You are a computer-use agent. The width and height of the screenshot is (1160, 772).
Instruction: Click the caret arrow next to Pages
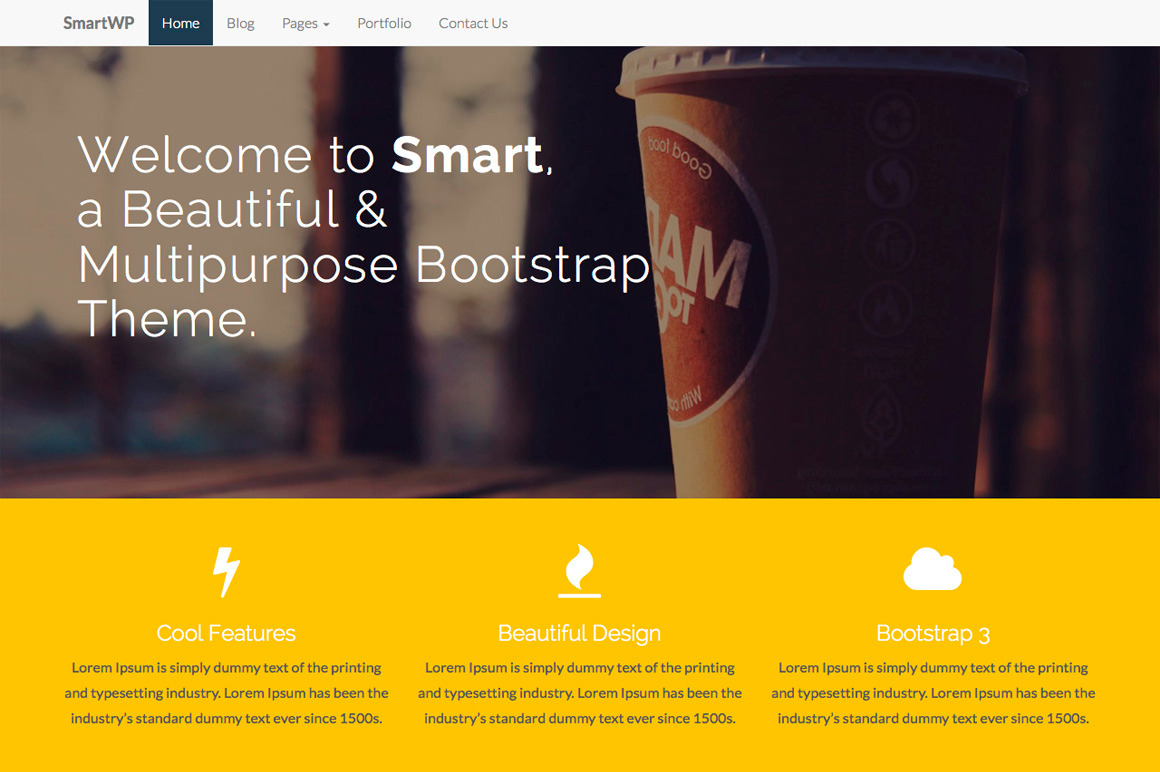(x=325, y=24)
